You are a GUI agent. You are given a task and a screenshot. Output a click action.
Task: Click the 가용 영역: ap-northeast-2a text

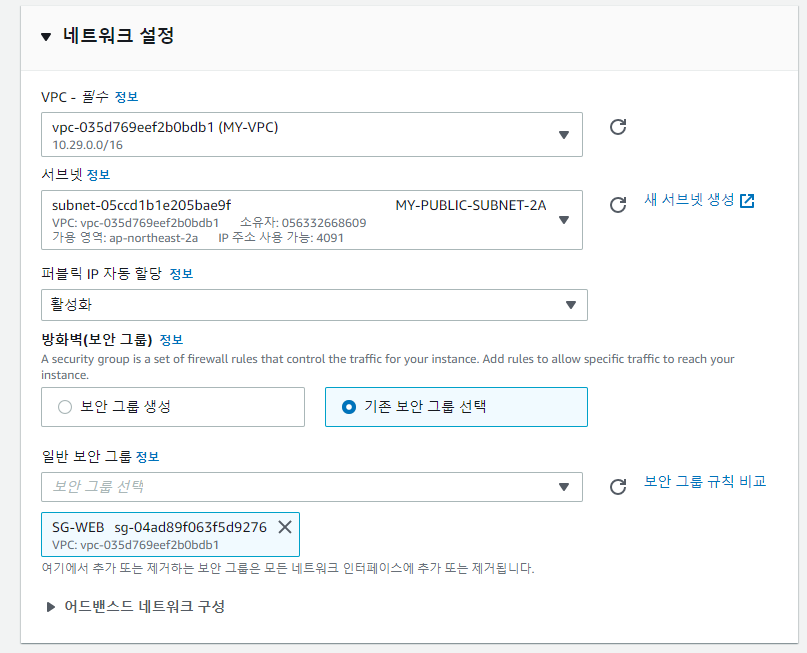(125, 238)
